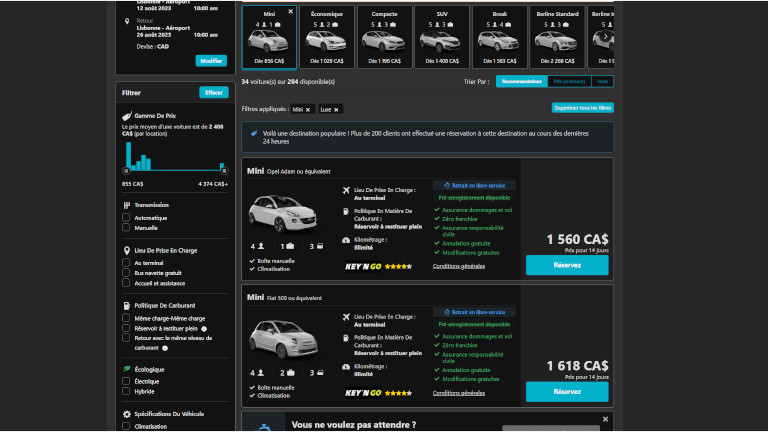
Task: Click Key'n Go logo in Opel Adam listing
Action: coord(363,266)
